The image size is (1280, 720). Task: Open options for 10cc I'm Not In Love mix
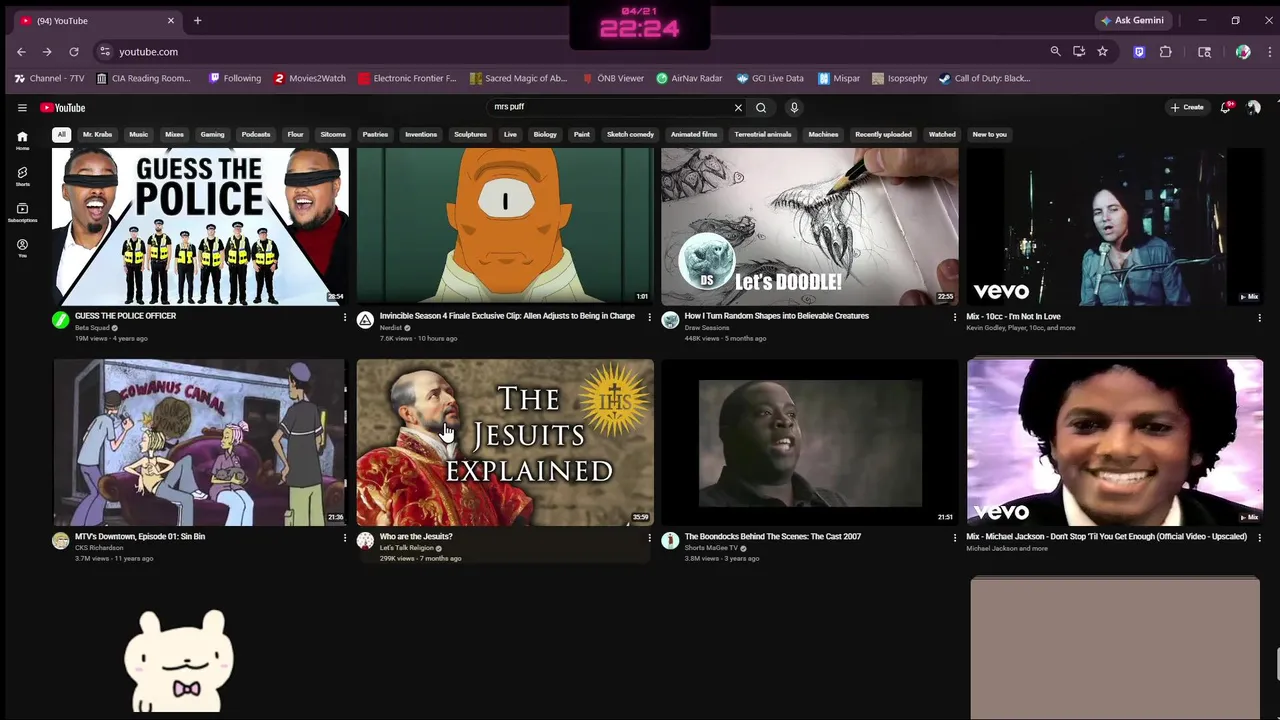click(x=1259, y=317)
